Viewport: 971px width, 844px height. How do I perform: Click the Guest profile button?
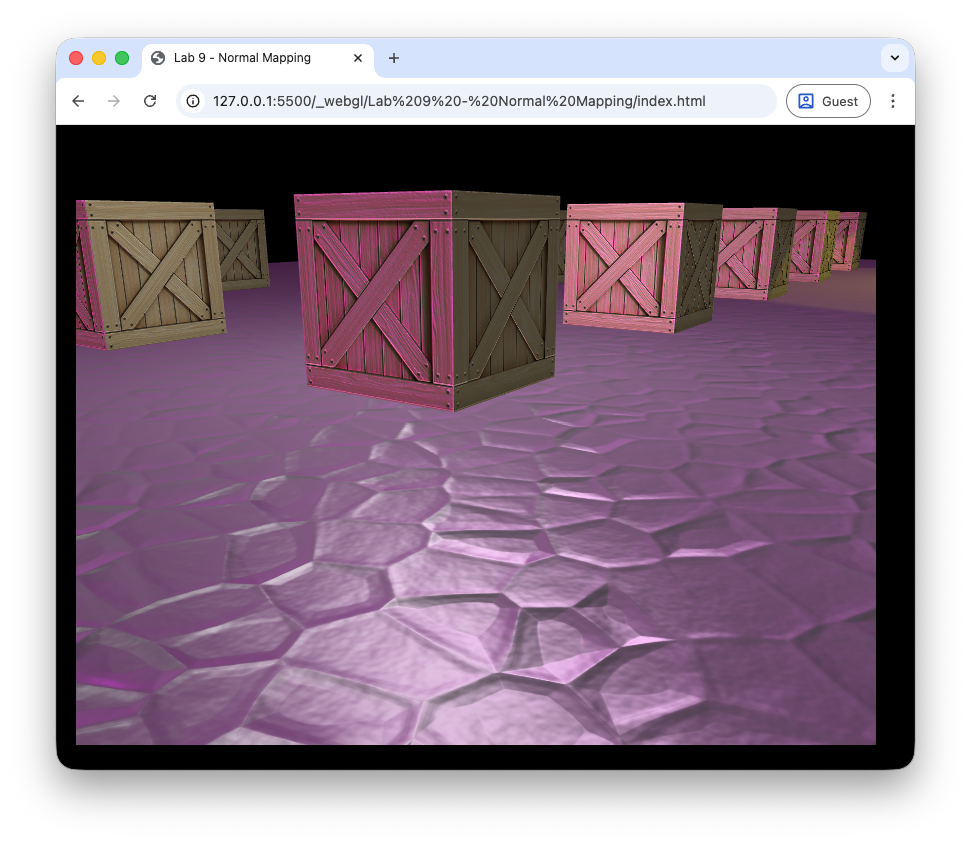tap(828, 101)
